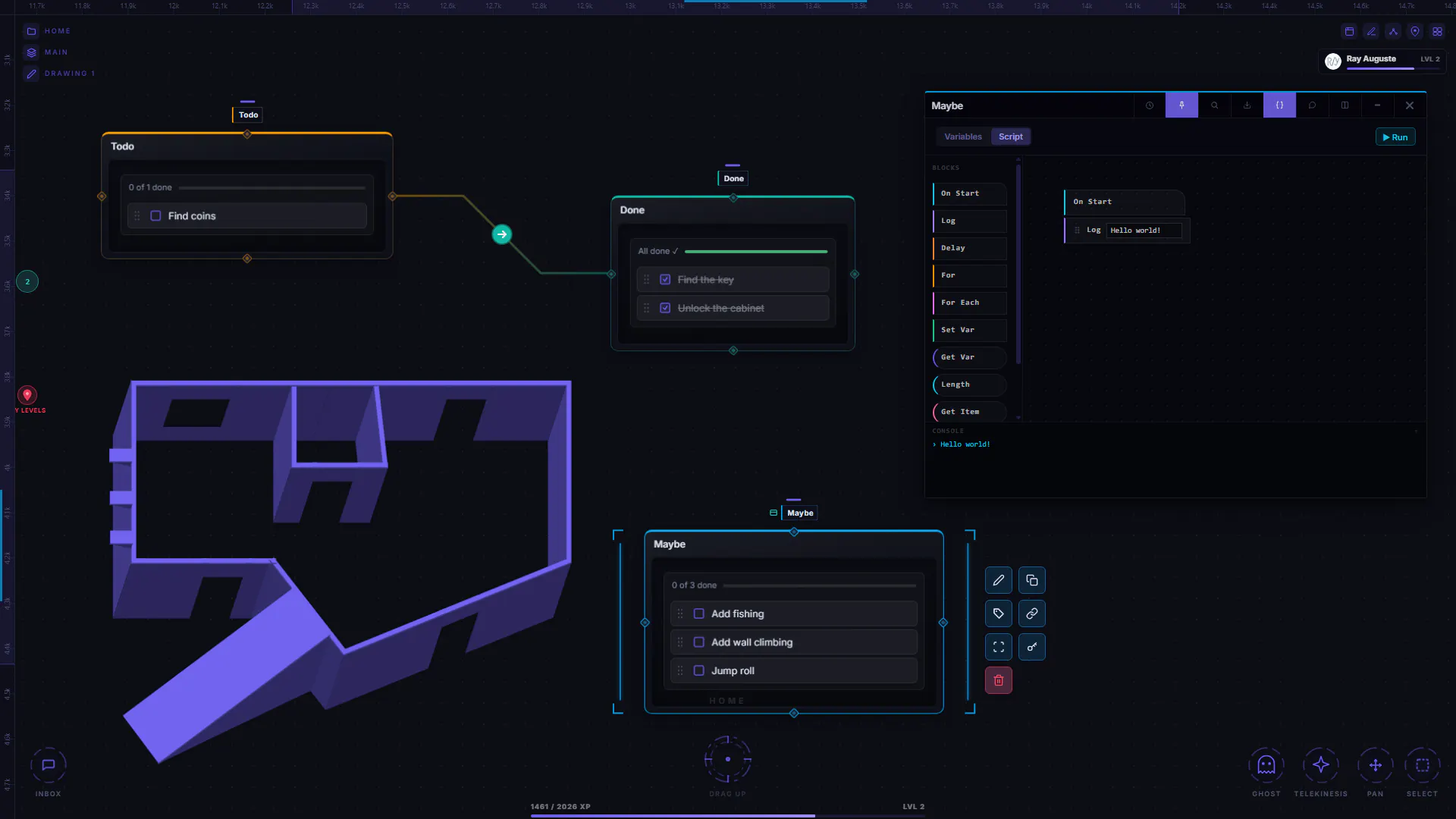Click the Done card All done progress bar
The width and height of the screenshot is (1456, 819).
tap(756, 251)
